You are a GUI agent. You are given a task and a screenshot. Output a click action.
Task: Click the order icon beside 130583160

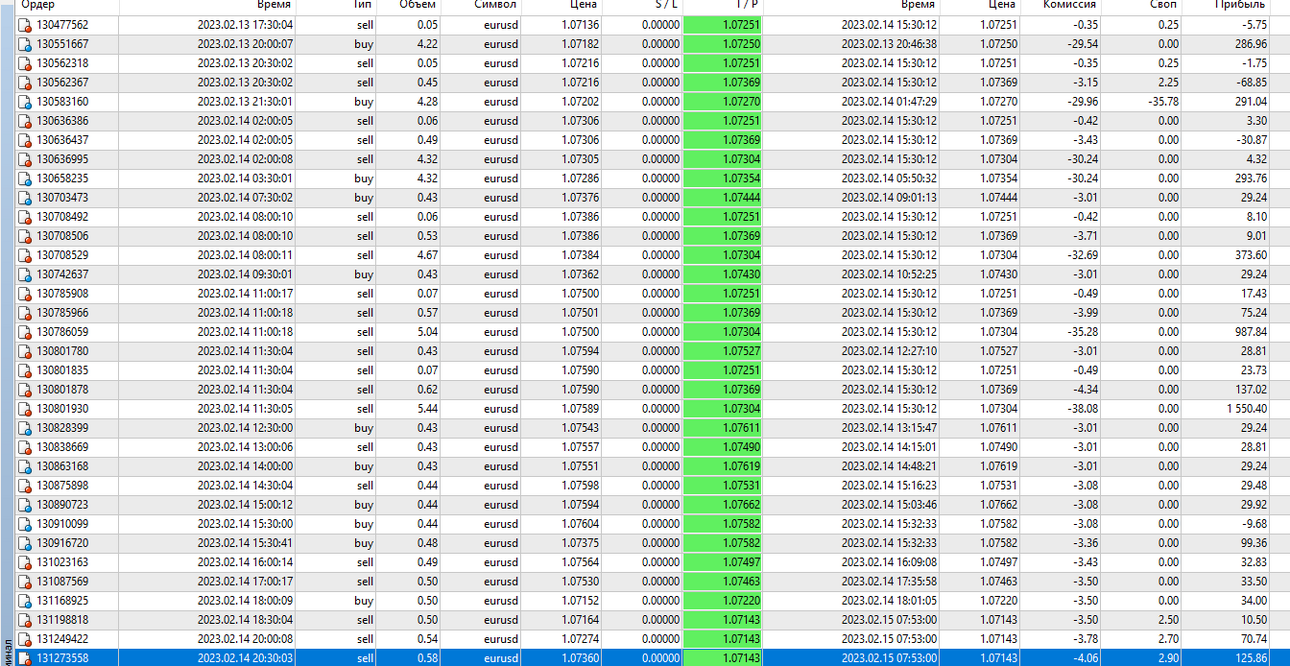[x=26, y=102]
